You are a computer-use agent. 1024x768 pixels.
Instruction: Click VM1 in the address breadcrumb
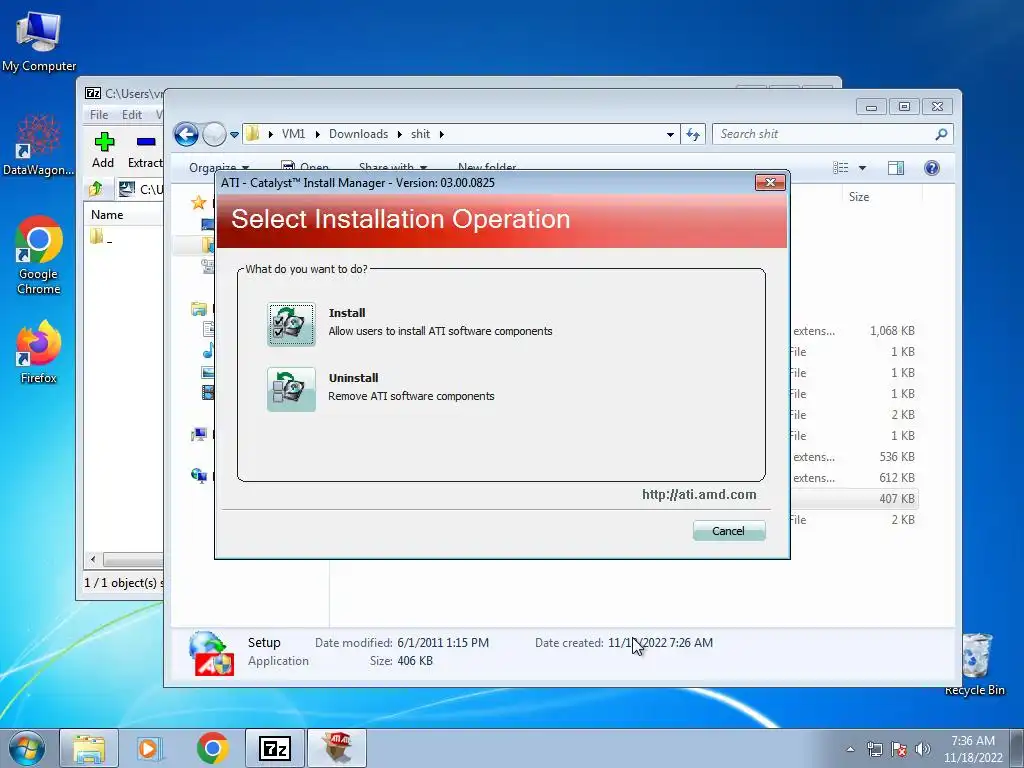293,134
